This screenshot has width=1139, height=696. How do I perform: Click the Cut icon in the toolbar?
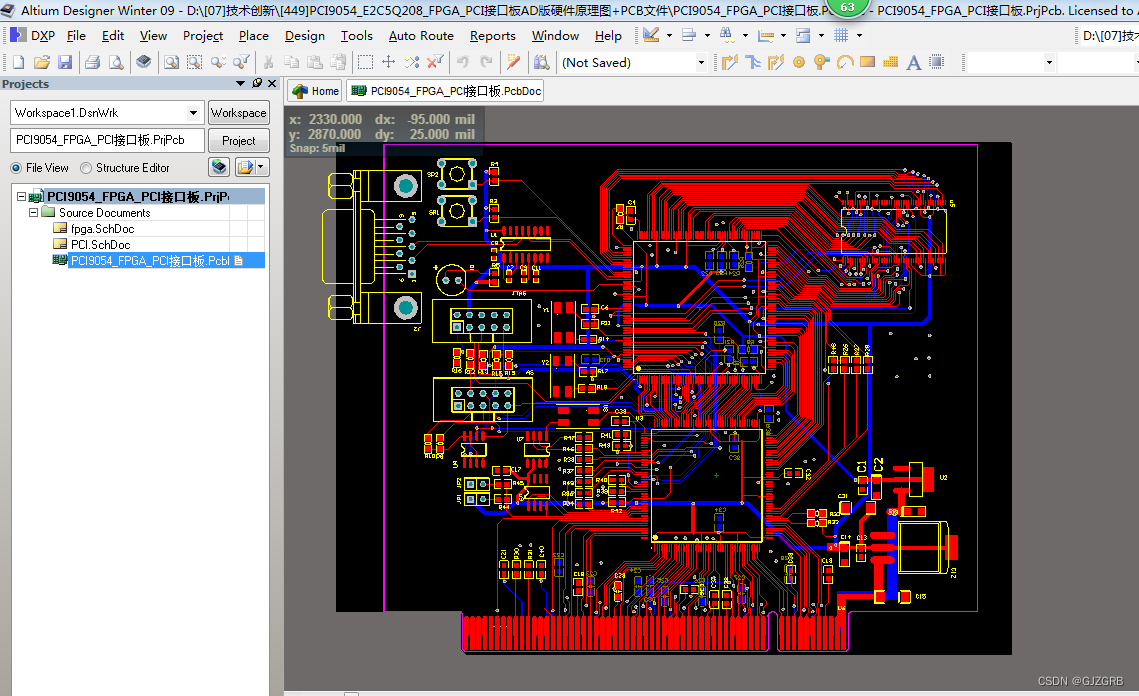pyautogui.click(x=267, y=61)
